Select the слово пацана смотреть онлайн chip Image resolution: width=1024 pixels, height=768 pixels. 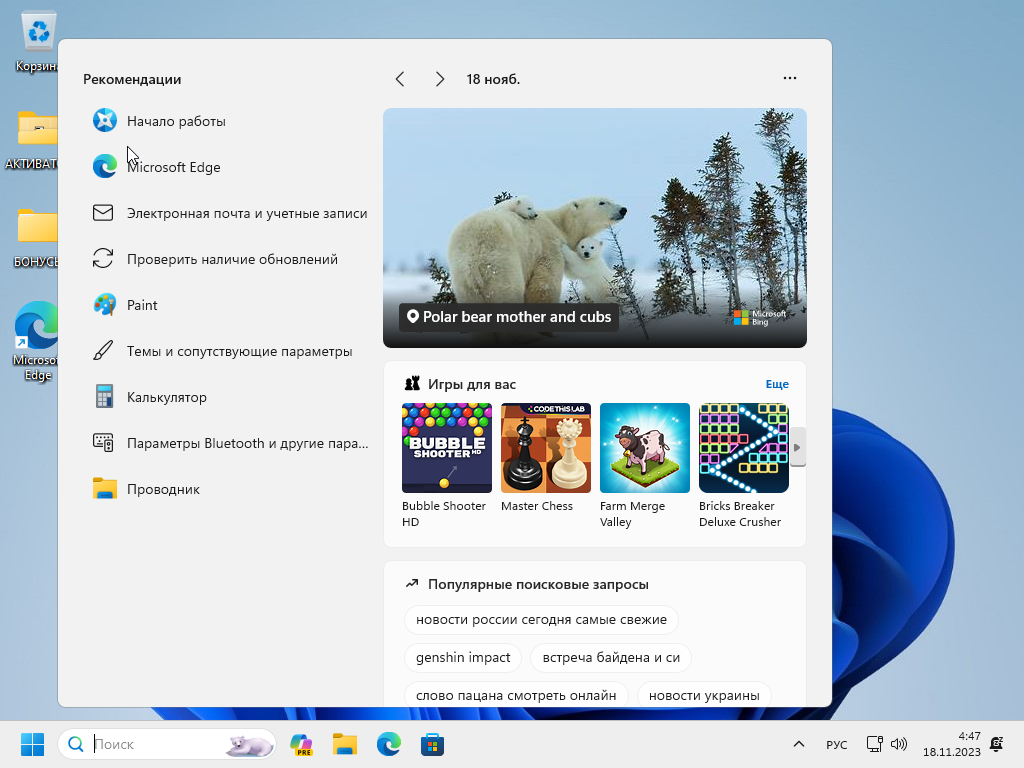pos(516,695)
